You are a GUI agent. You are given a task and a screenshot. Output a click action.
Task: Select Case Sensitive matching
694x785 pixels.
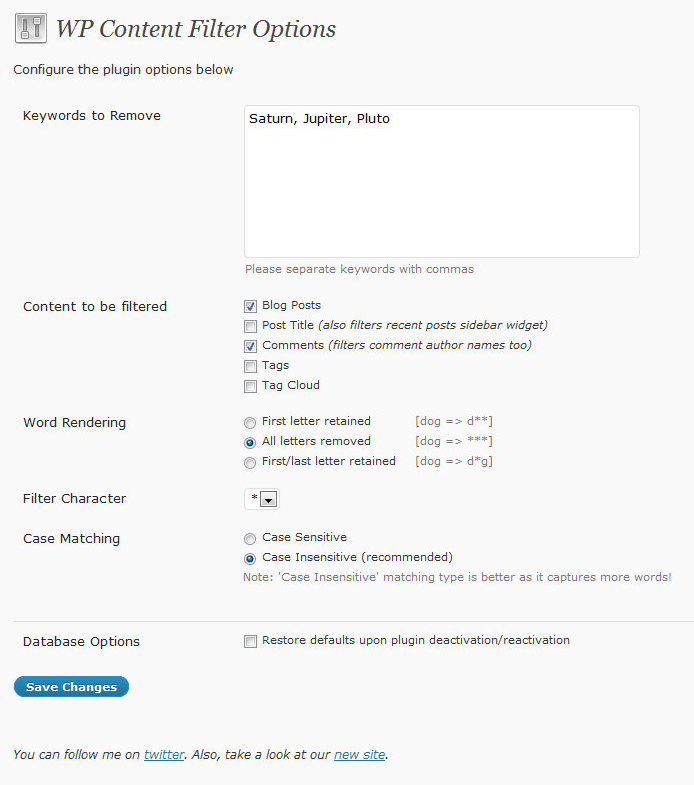click(x=249, y=538)
